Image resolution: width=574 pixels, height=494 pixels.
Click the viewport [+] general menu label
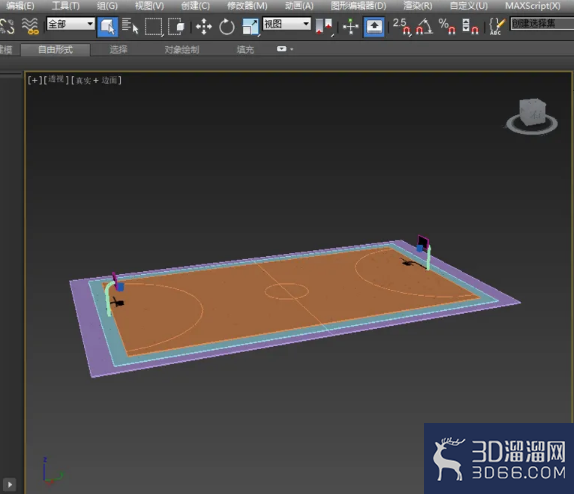pyautogui.click(x=35, y=80)
